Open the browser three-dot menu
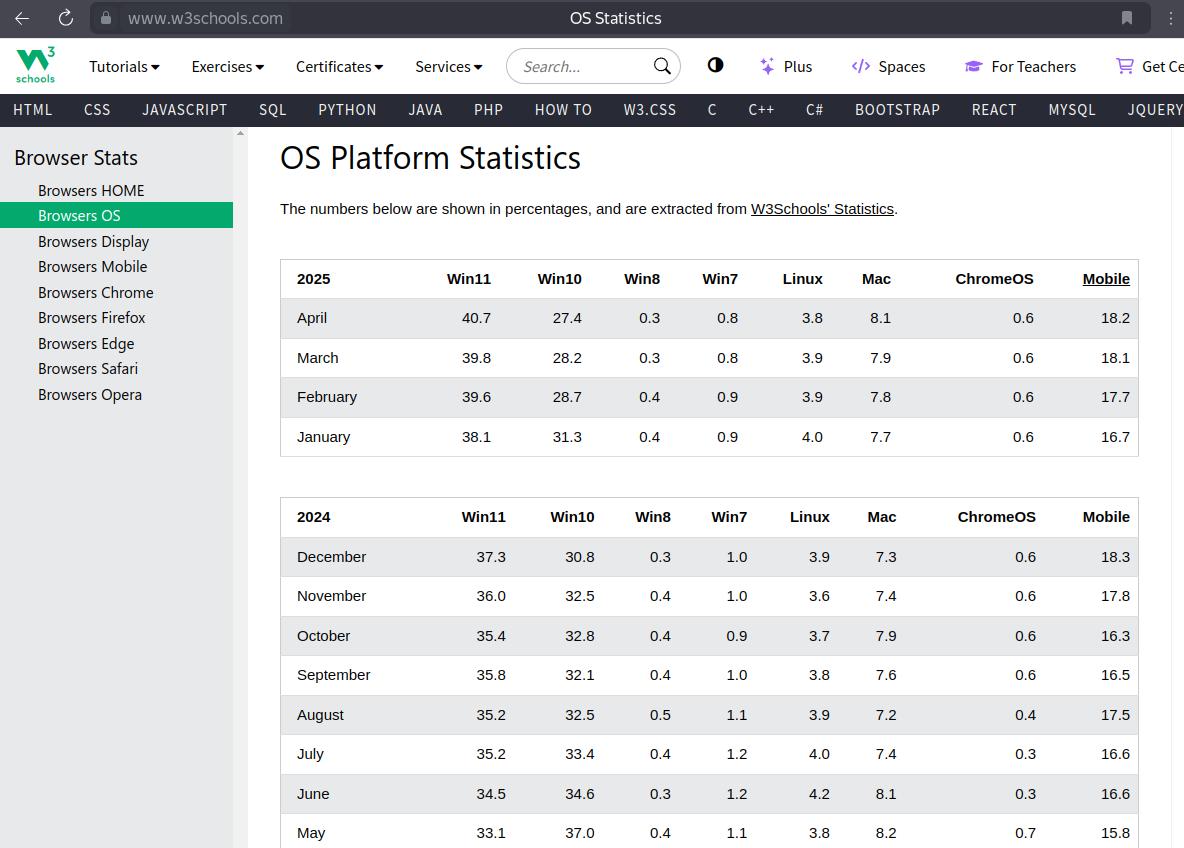1184x848 pixels. coord(1170,18)
